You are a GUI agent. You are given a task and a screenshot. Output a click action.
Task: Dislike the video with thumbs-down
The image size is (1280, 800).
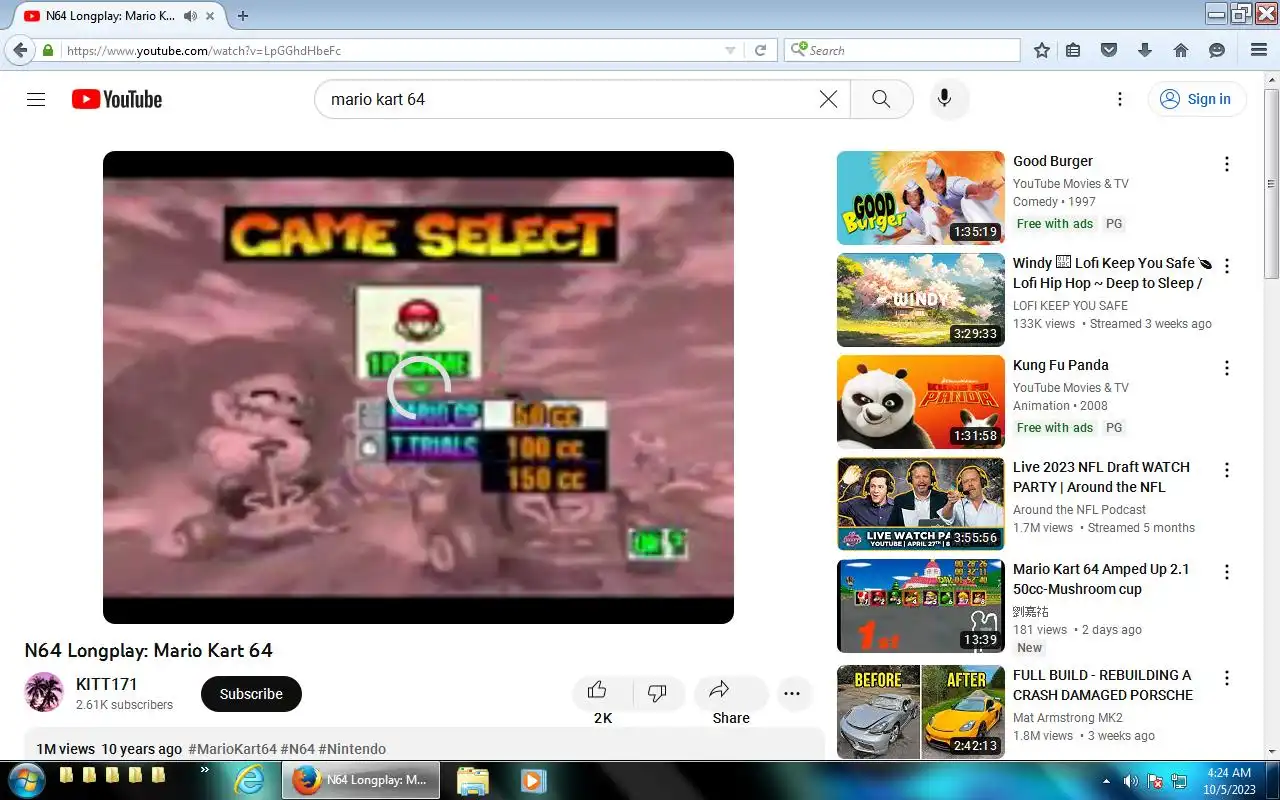[657, 693]
